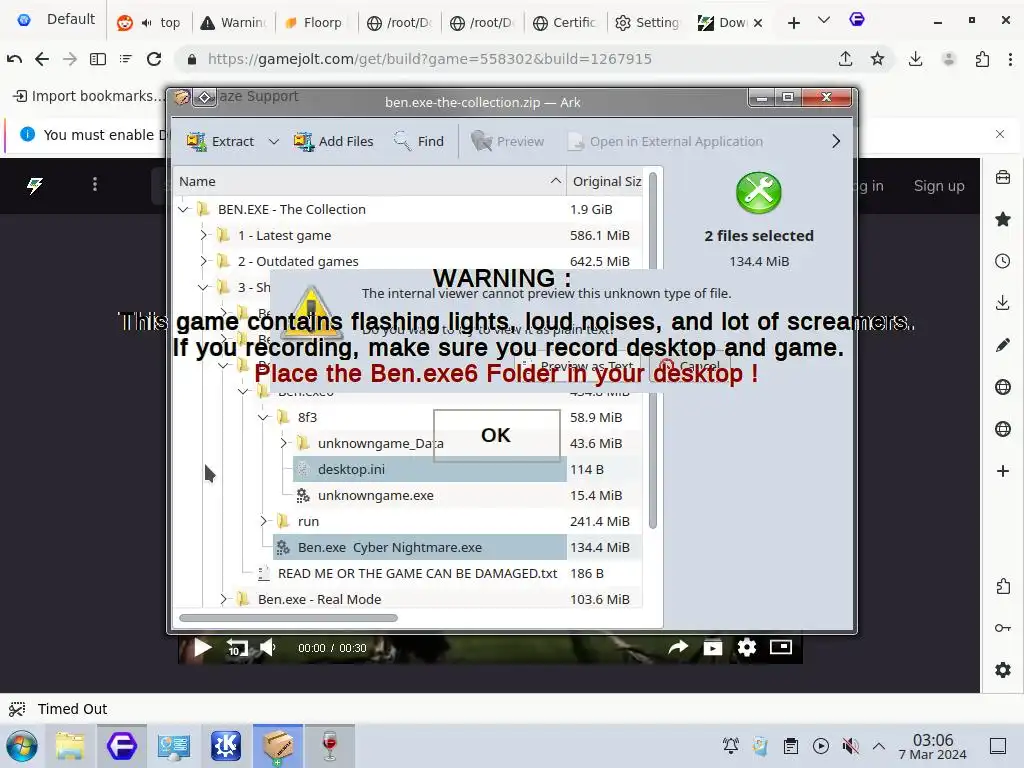Open the sidebar bookmarks star panel

pyautogui.click(x=1003, y=219)
